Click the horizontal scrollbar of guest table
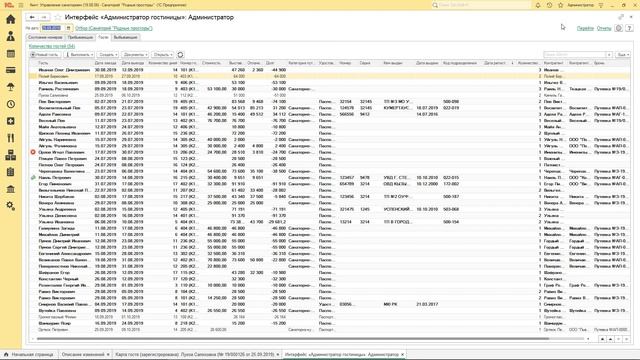 (x=293, y=338)
